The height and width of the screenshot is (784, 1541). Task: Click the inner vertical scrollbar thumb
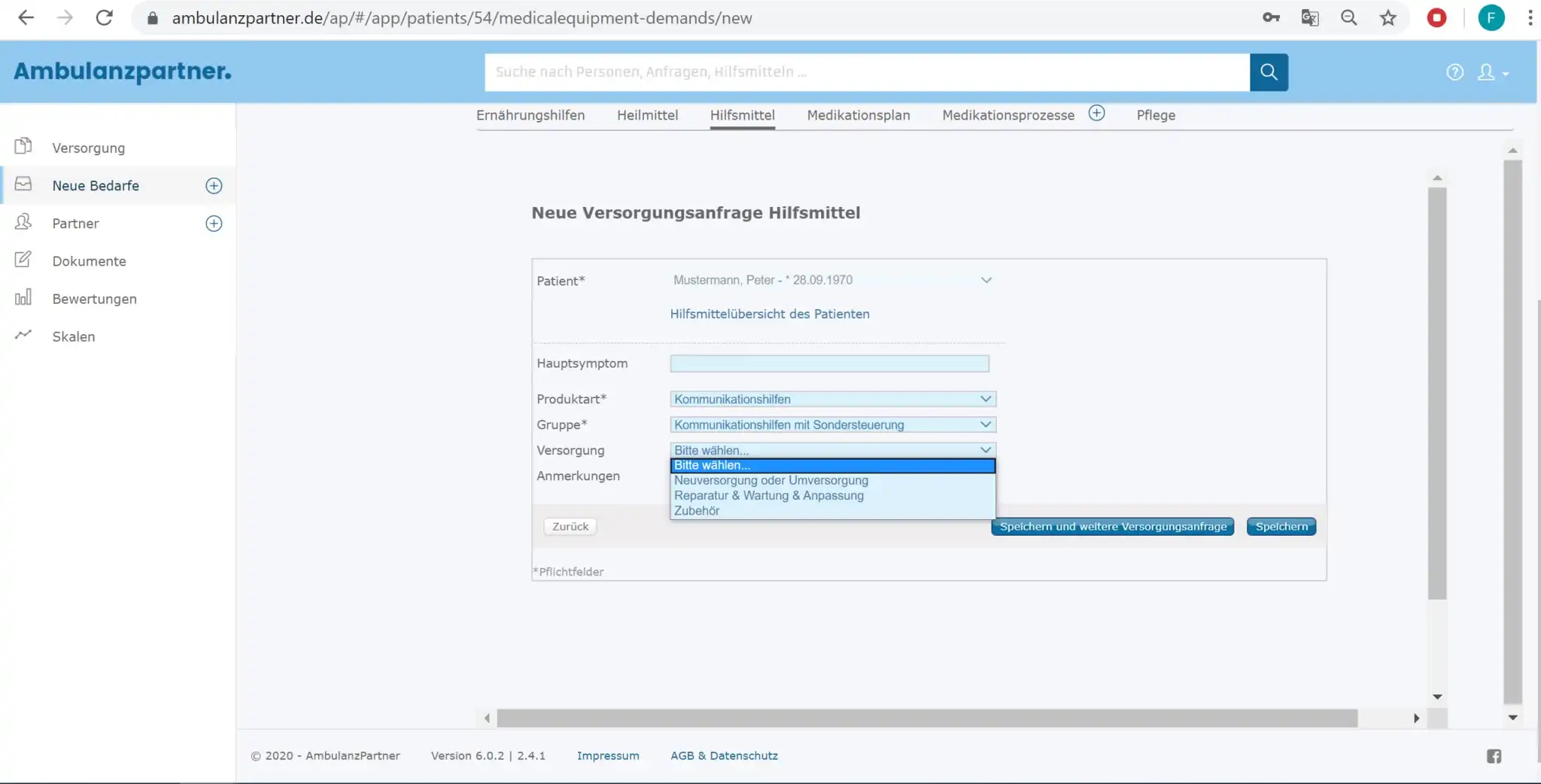(x=1437, y=394)
